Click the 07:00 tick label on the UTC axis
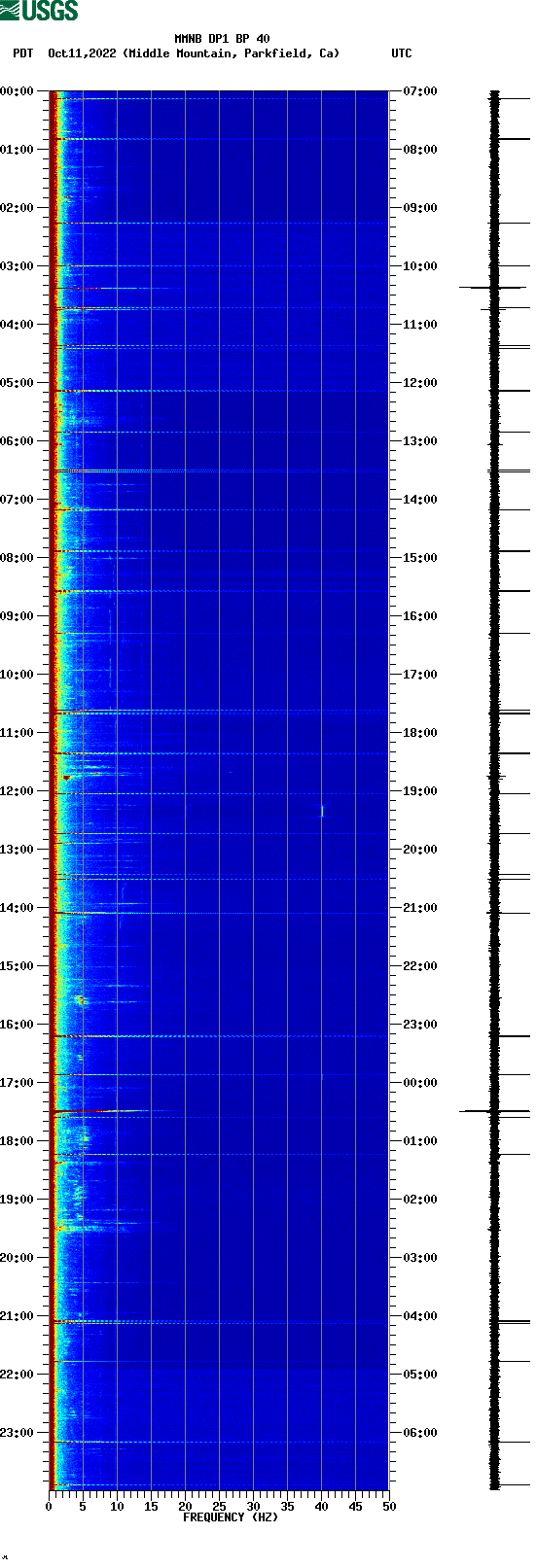Screen dimensions: 537x1568 coord(420,91)
